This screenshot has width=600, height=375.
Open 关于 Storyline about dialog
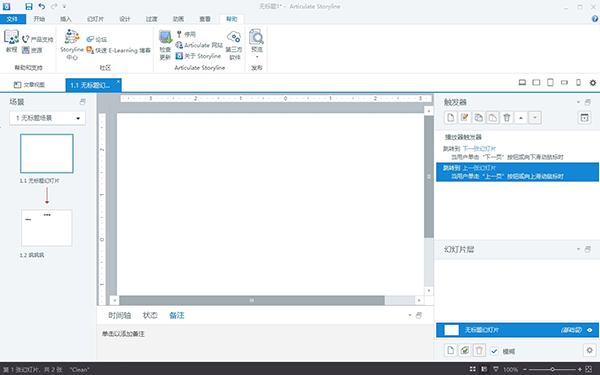tap(198, 56)
